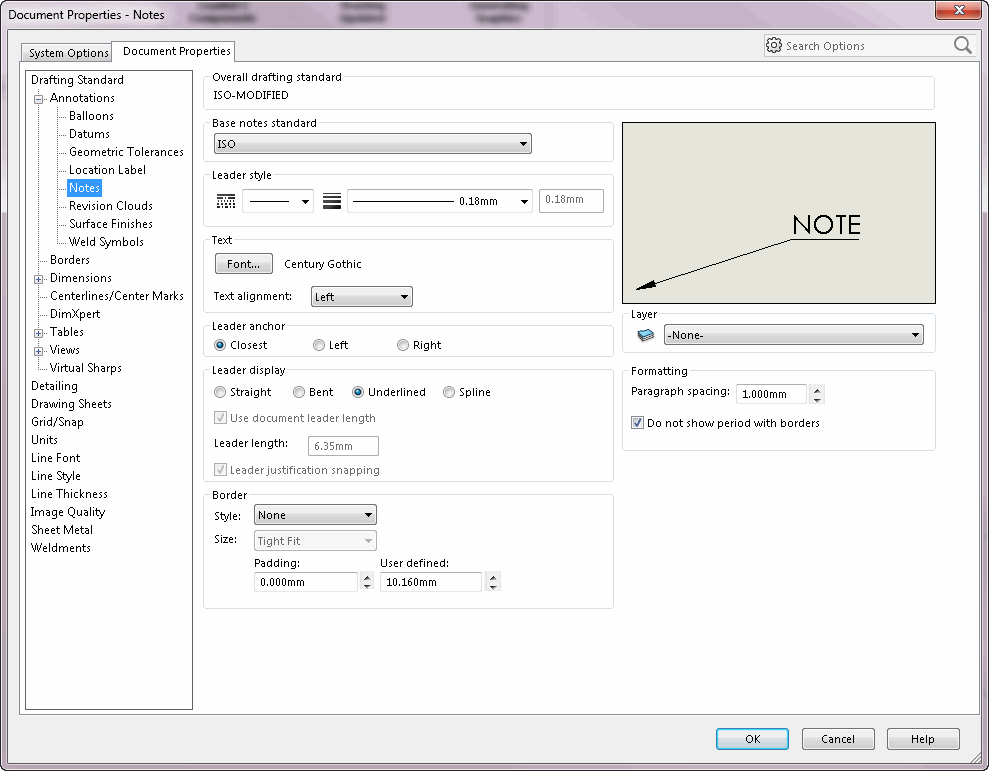Open the leader line style dropdown
989x771 pixels.
pyautogui.click(x=278, y=201)
